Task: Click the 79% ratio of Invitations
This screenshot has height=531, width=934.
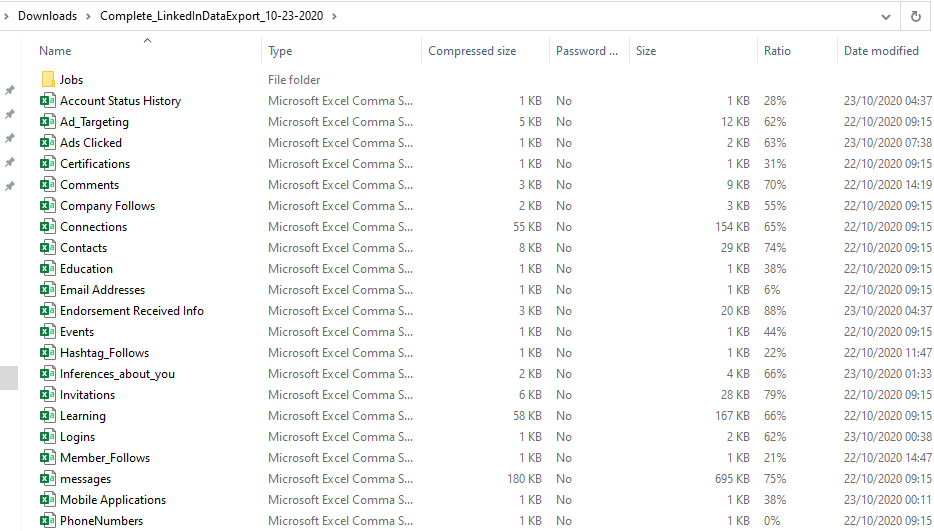Action: click(775, 395)
